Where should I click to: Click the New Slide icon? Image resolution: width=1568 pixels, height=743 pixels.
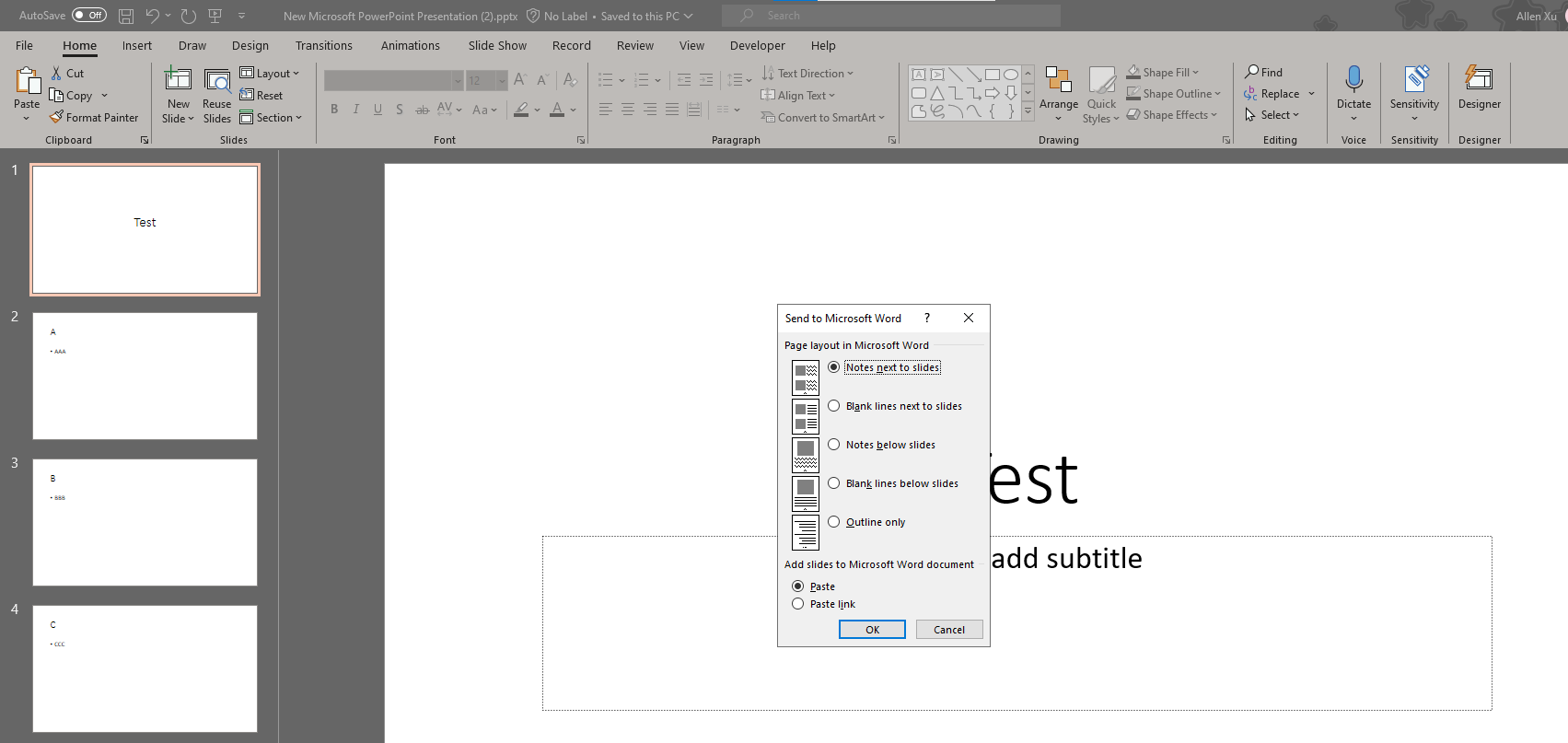point(178,80)
